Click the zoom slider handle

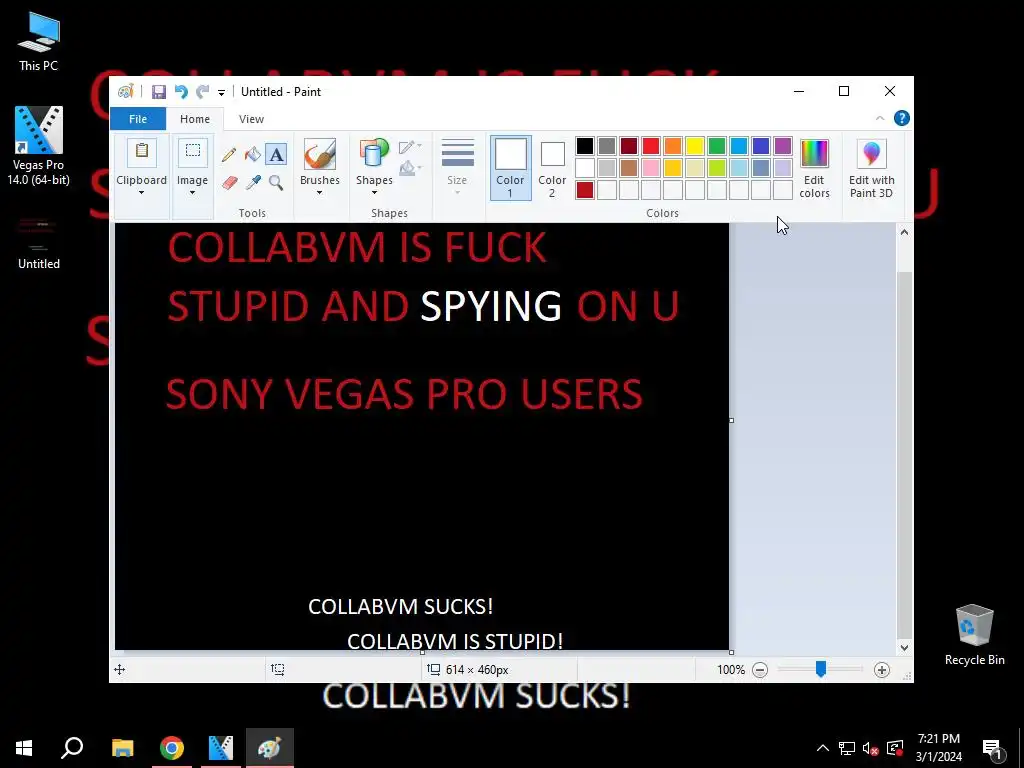pos(821,669)
